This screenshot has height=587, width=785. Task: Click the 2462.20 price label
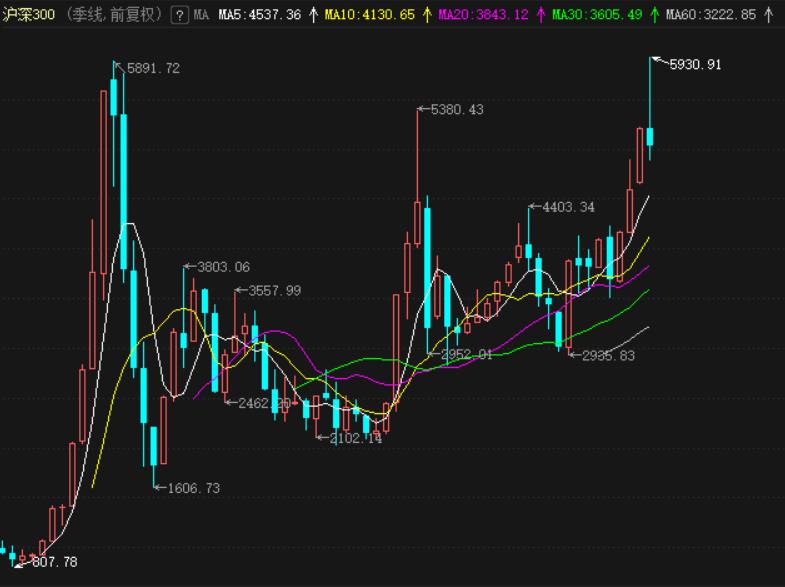pos(264,403)
